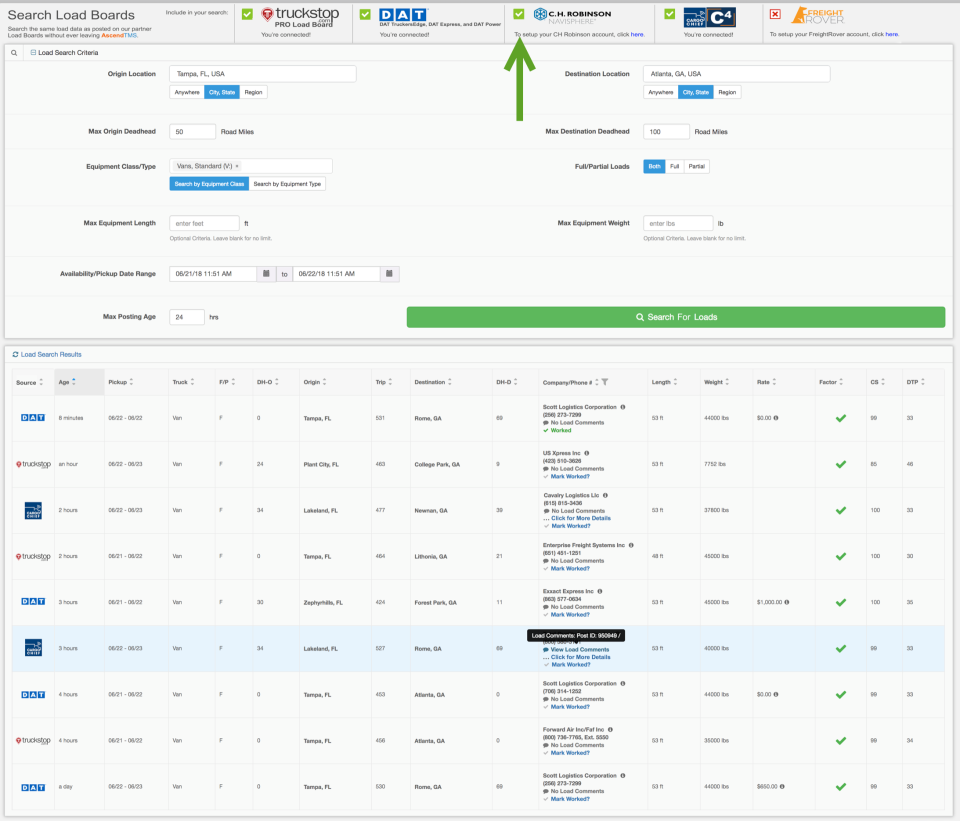Click the C.H. Robinson Navisphere logo

click(576, 15)
